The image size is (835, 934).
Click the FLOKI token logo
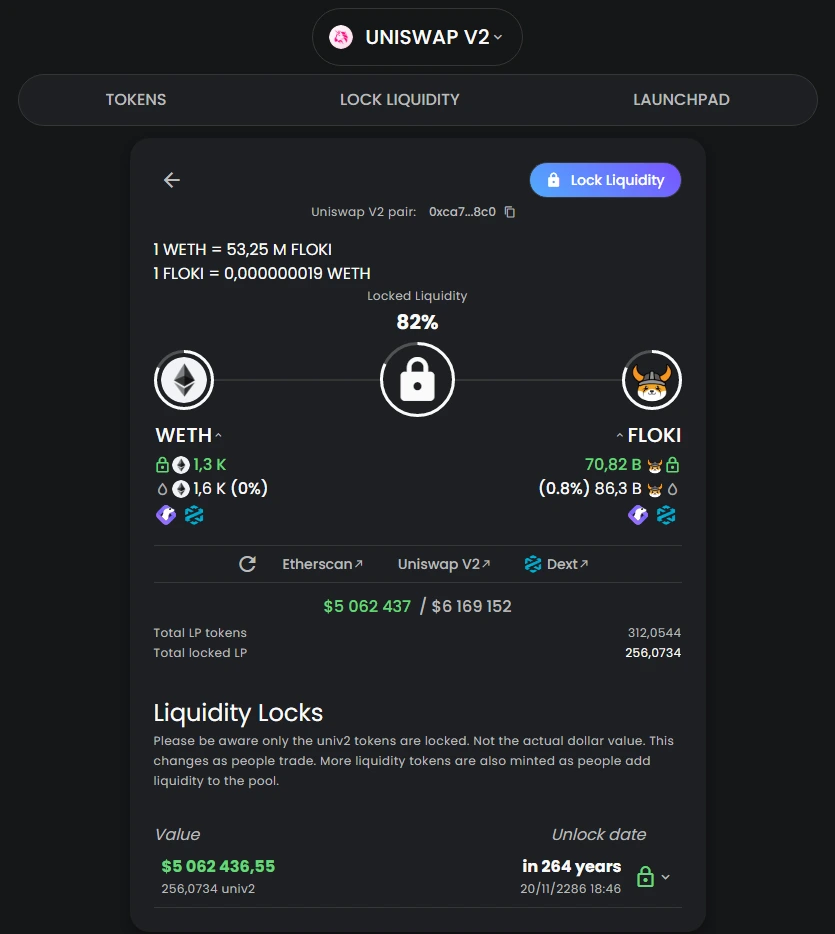point(652,380)
